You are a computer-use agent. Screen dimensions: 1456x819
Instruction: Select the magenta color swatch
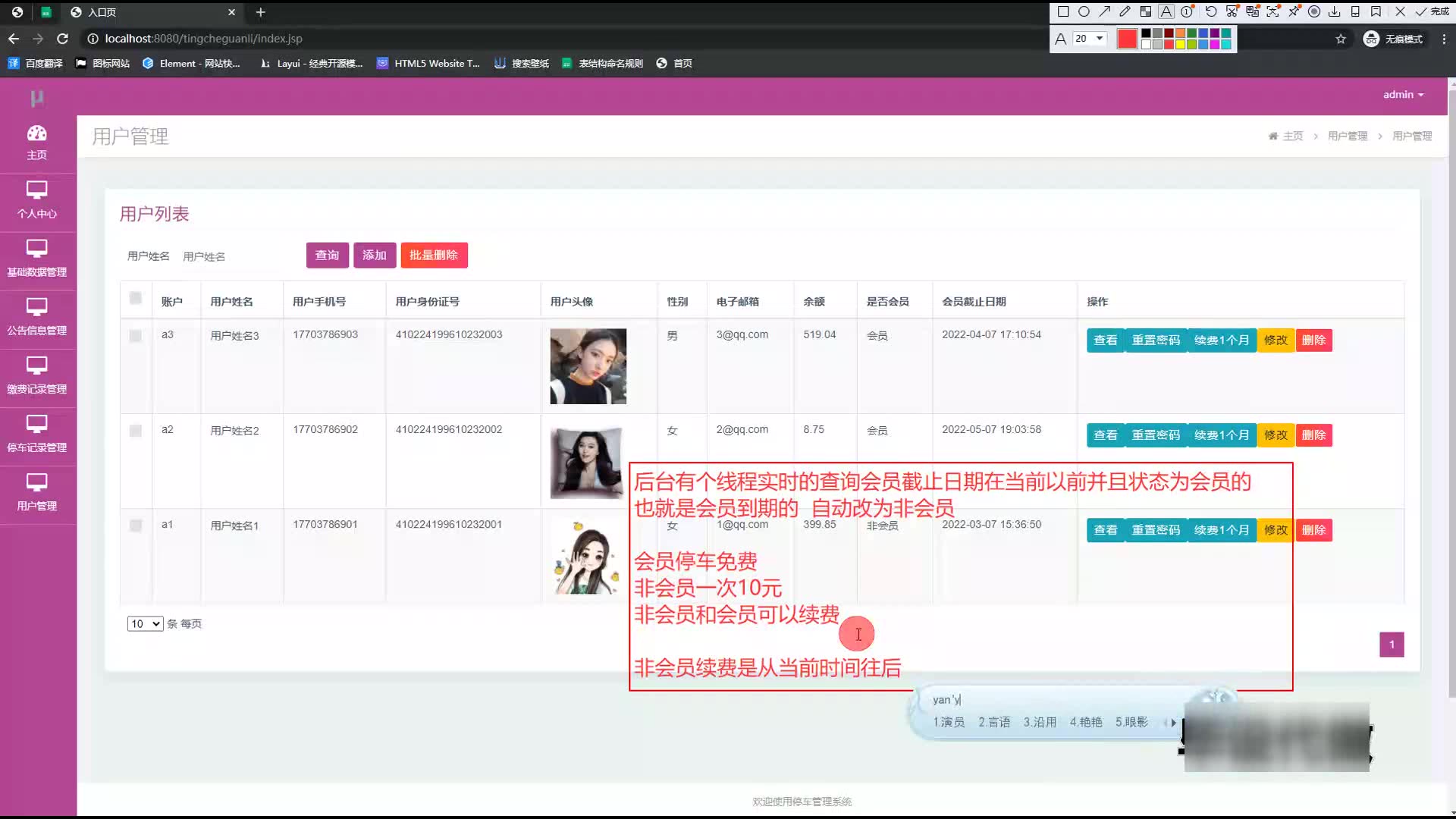tap(1214, 45)
